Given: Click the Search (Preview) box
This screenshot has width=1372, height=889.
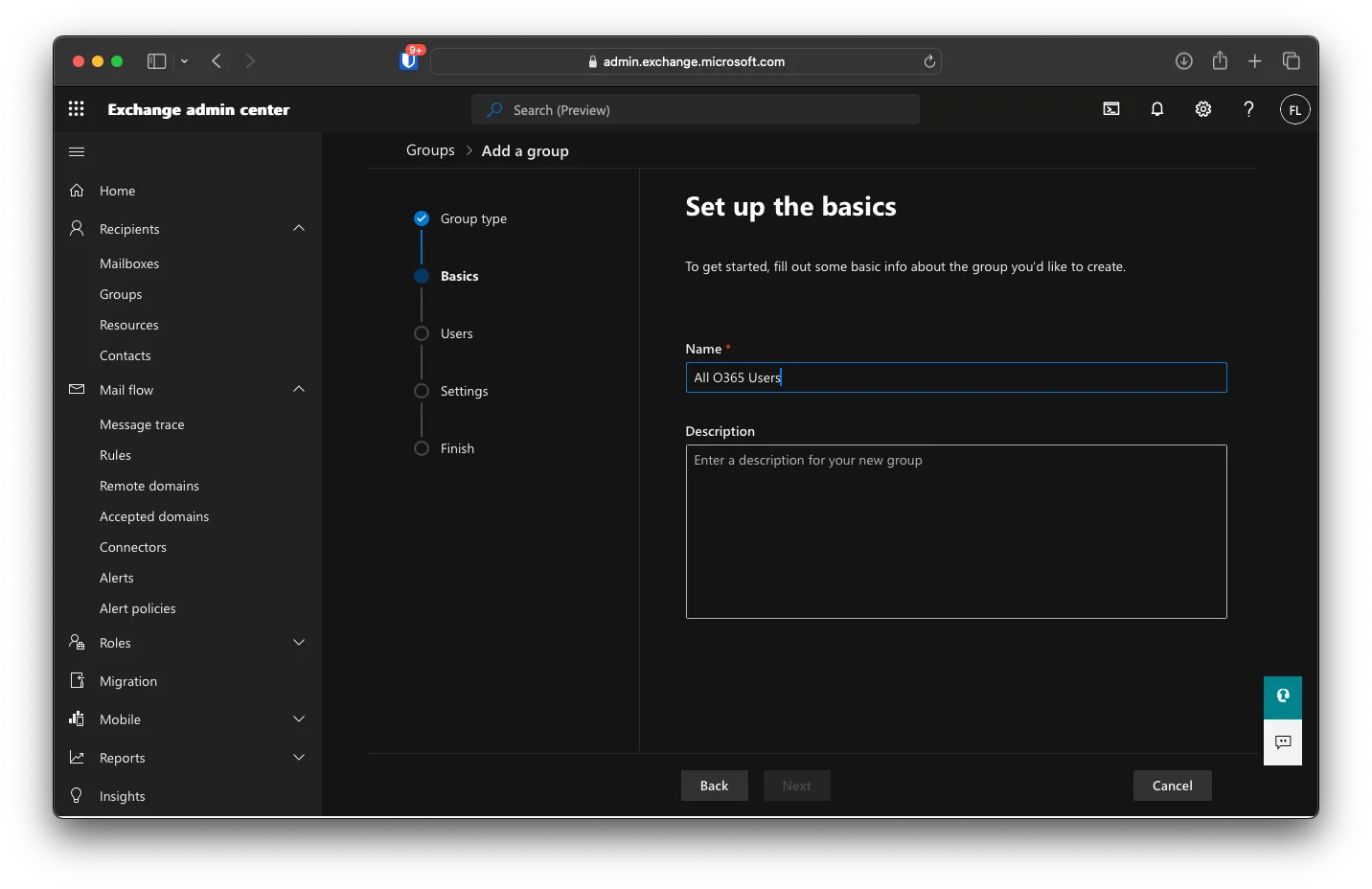Looking at the screenshot, I should pyautogui.click(x=696, y=109).
